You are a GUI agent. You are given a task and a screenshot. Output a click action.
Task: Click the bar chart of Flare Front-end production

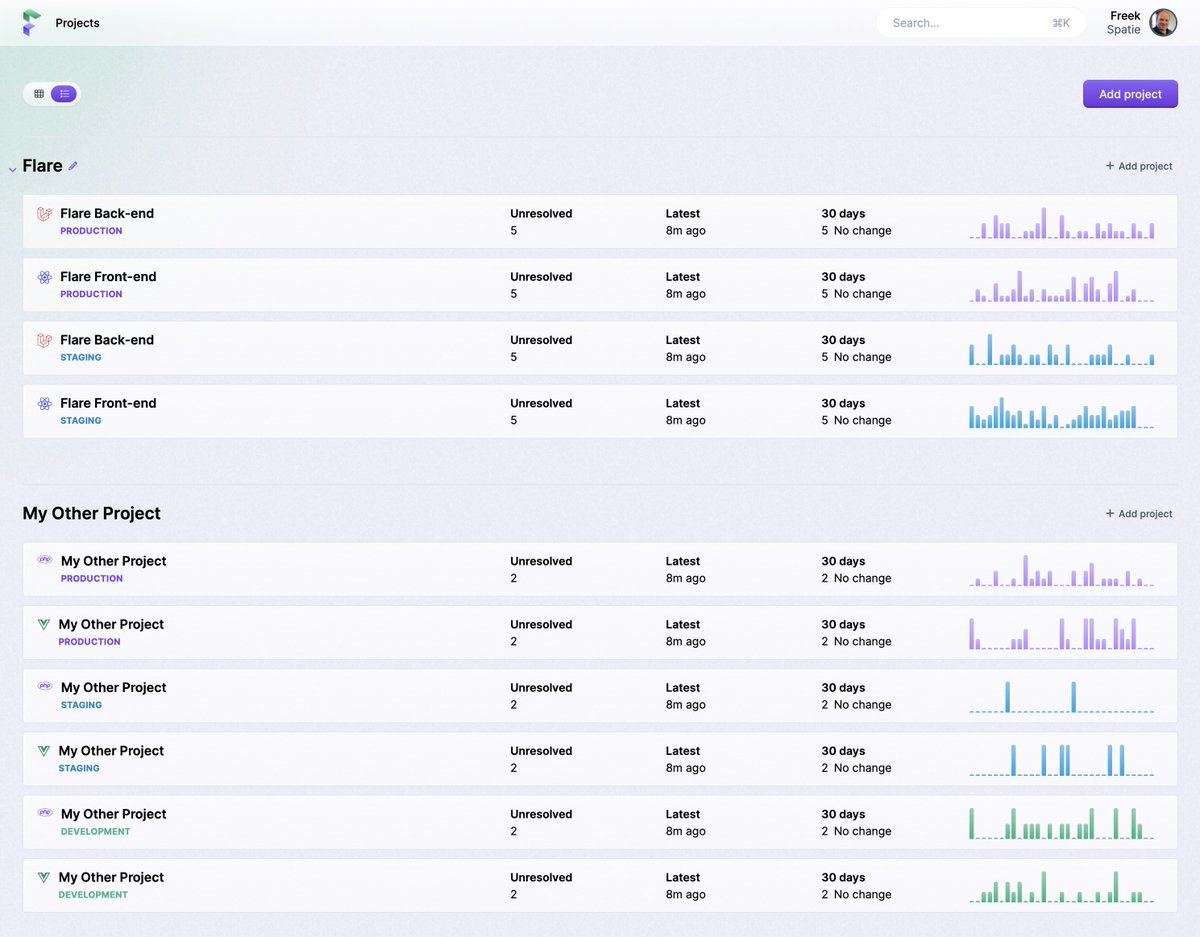tap(1061, 285)
